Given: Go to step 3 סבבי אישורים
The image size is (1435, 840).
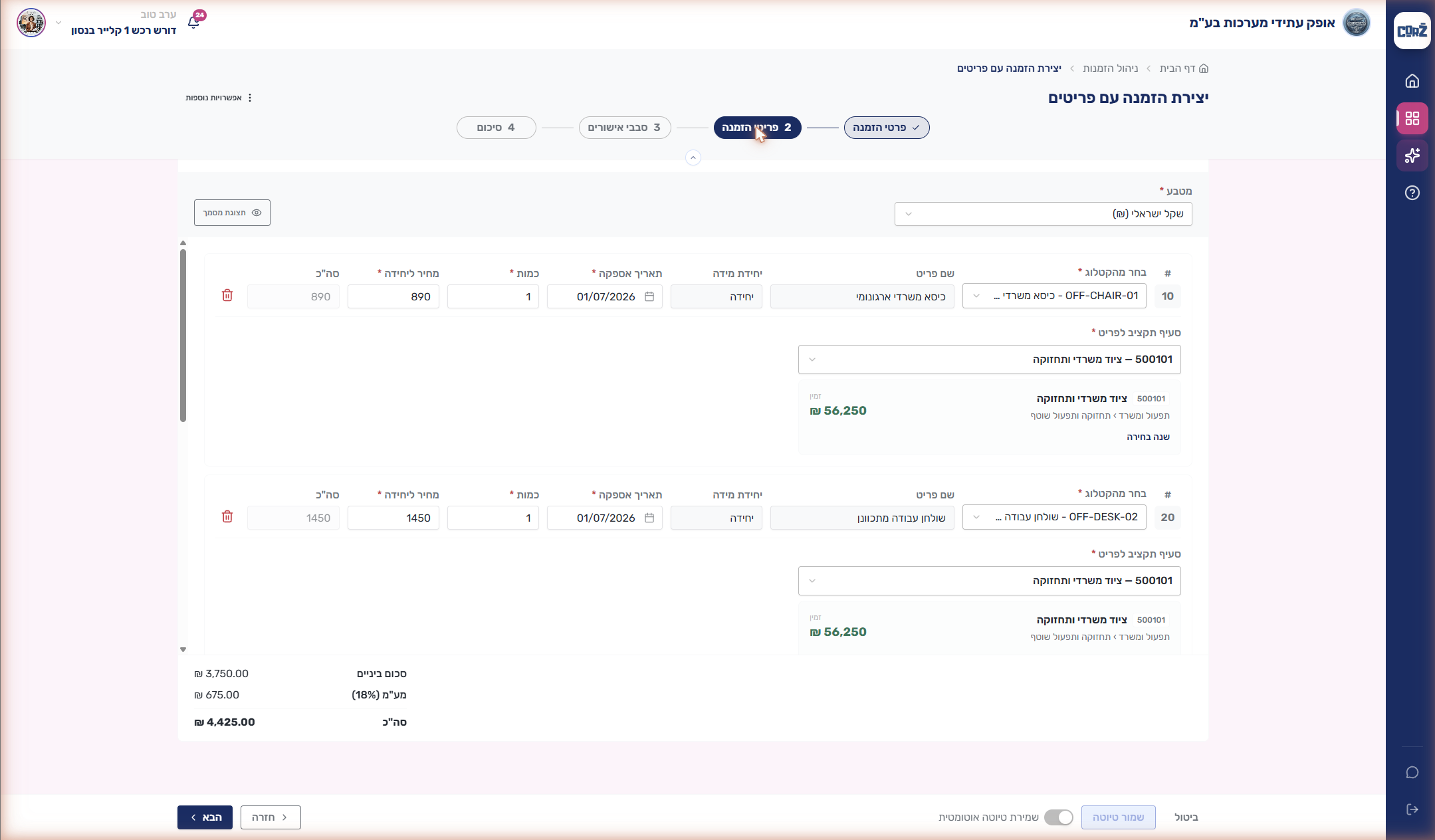Looking at the screenshot, I should pos(625,128).
